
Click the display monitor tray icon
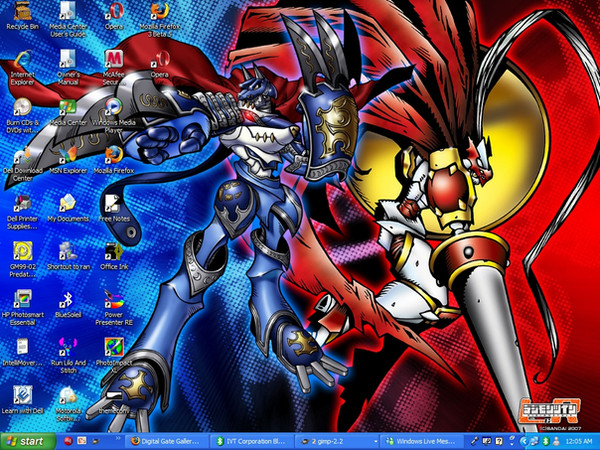(x=487, y=441)
